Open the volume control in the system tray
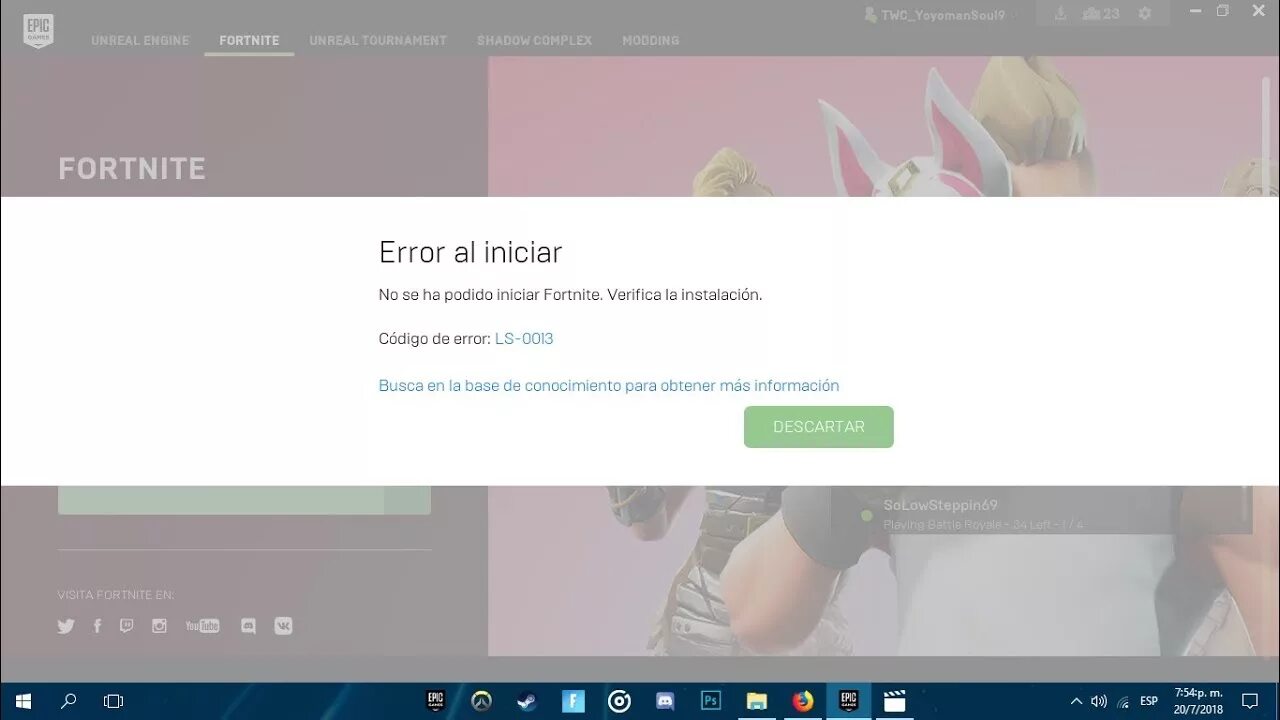This screenshot has height=720, width=1280. (1099, 701)
